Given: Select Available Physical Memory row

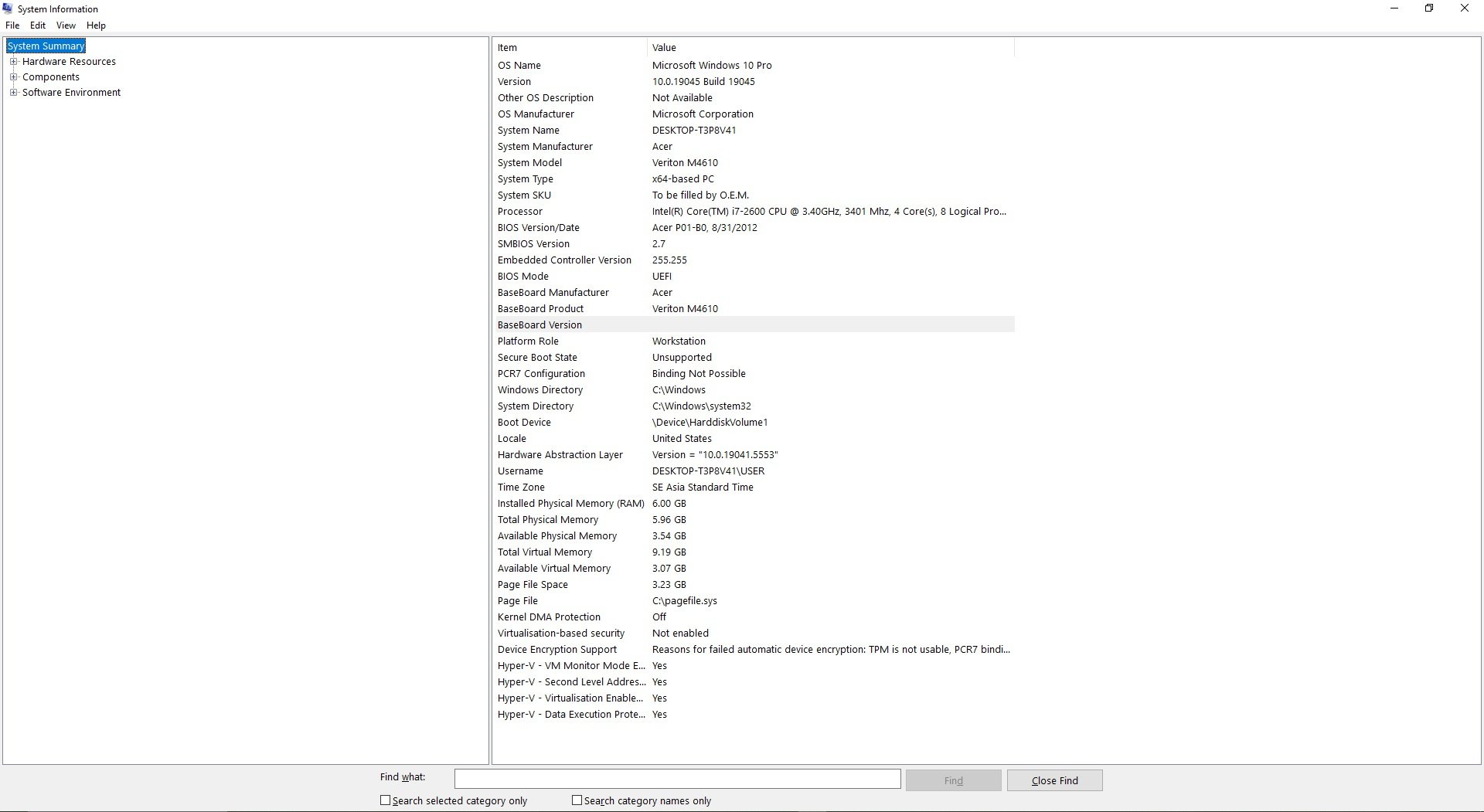Looking at the screenshot, I should 754,536.
